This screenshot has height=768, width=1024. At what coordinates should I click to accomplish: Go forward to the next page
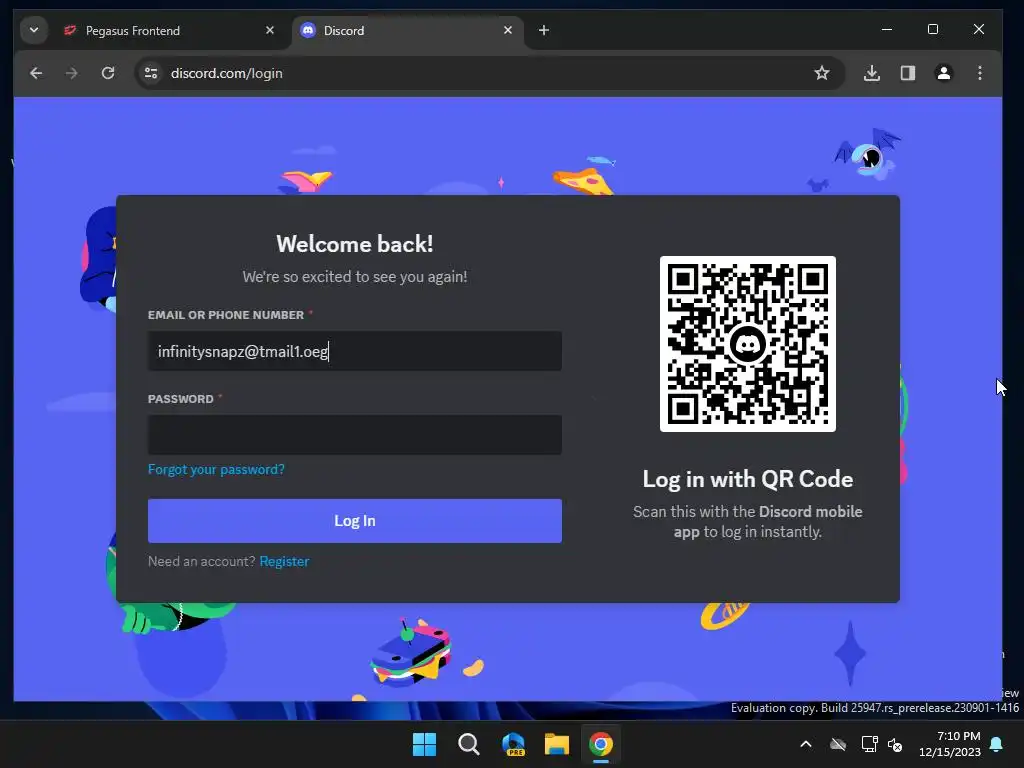click(72, 73)
